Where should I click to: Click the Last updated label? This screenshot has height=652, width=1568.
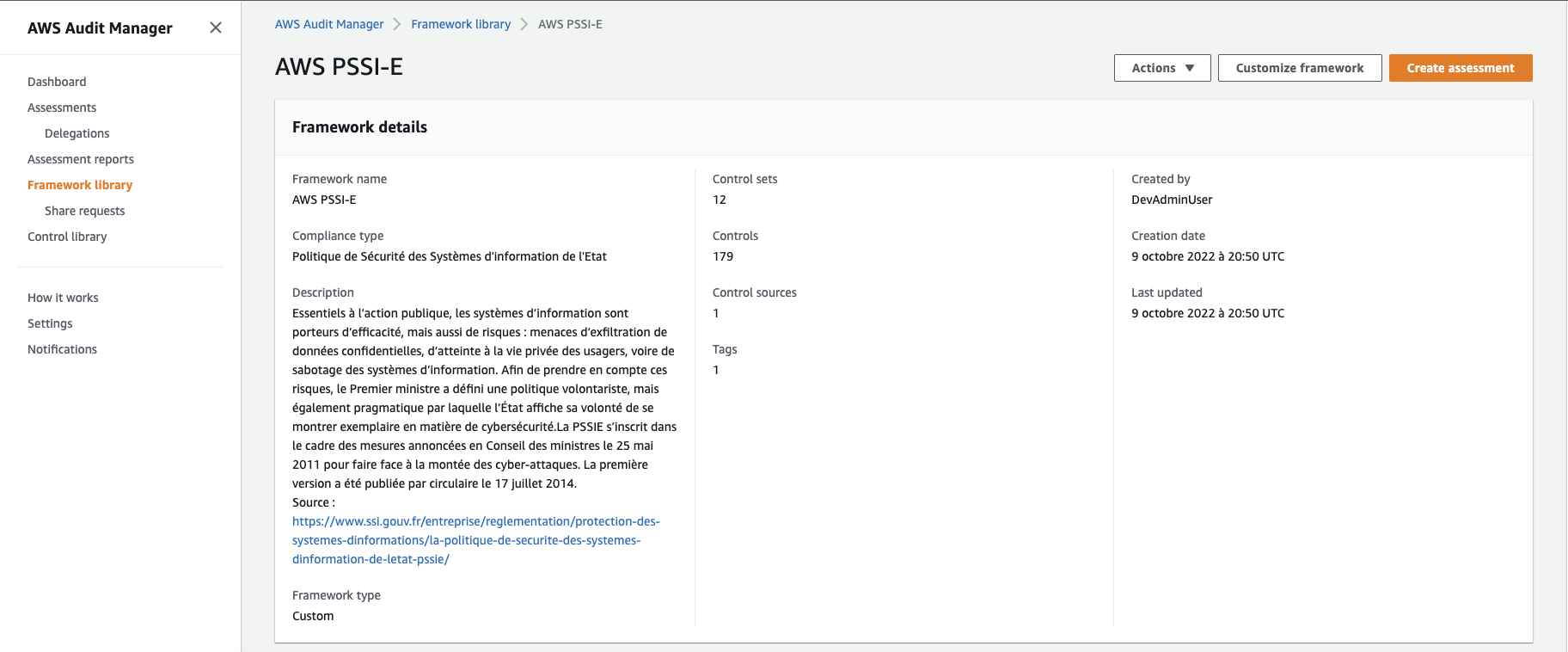(x=1167, y=292)
